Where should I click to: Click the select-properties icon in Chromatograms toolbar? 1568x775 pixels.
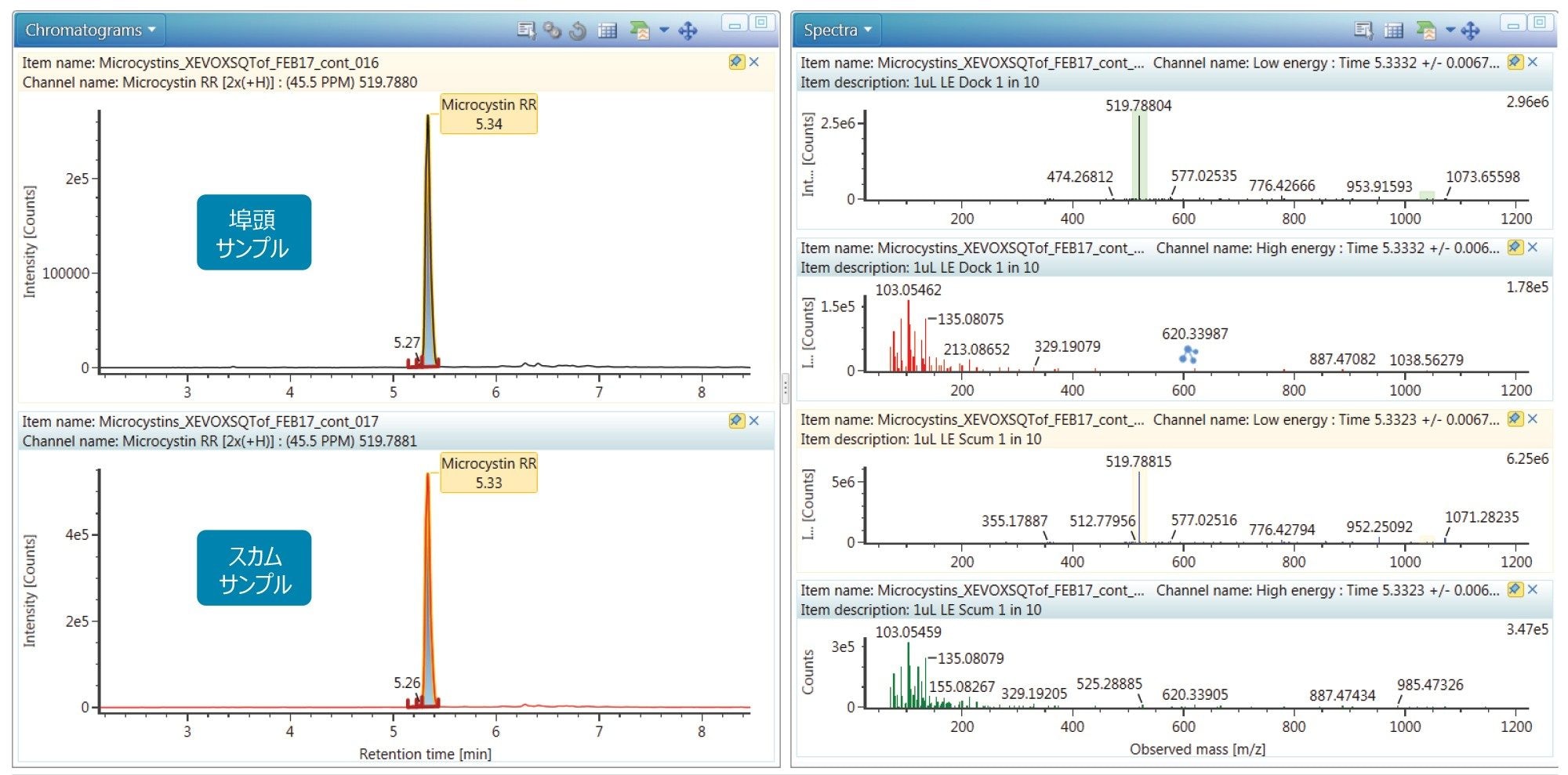[527, 31]
